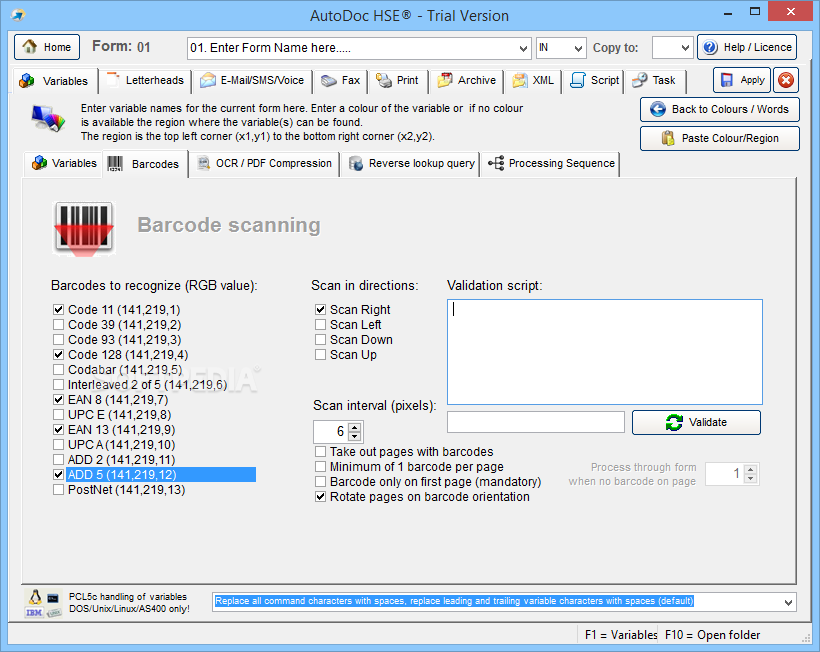Click the Fax machine icon
The image size is (820, 652).
pyautogui.click(x=329, y=81)
